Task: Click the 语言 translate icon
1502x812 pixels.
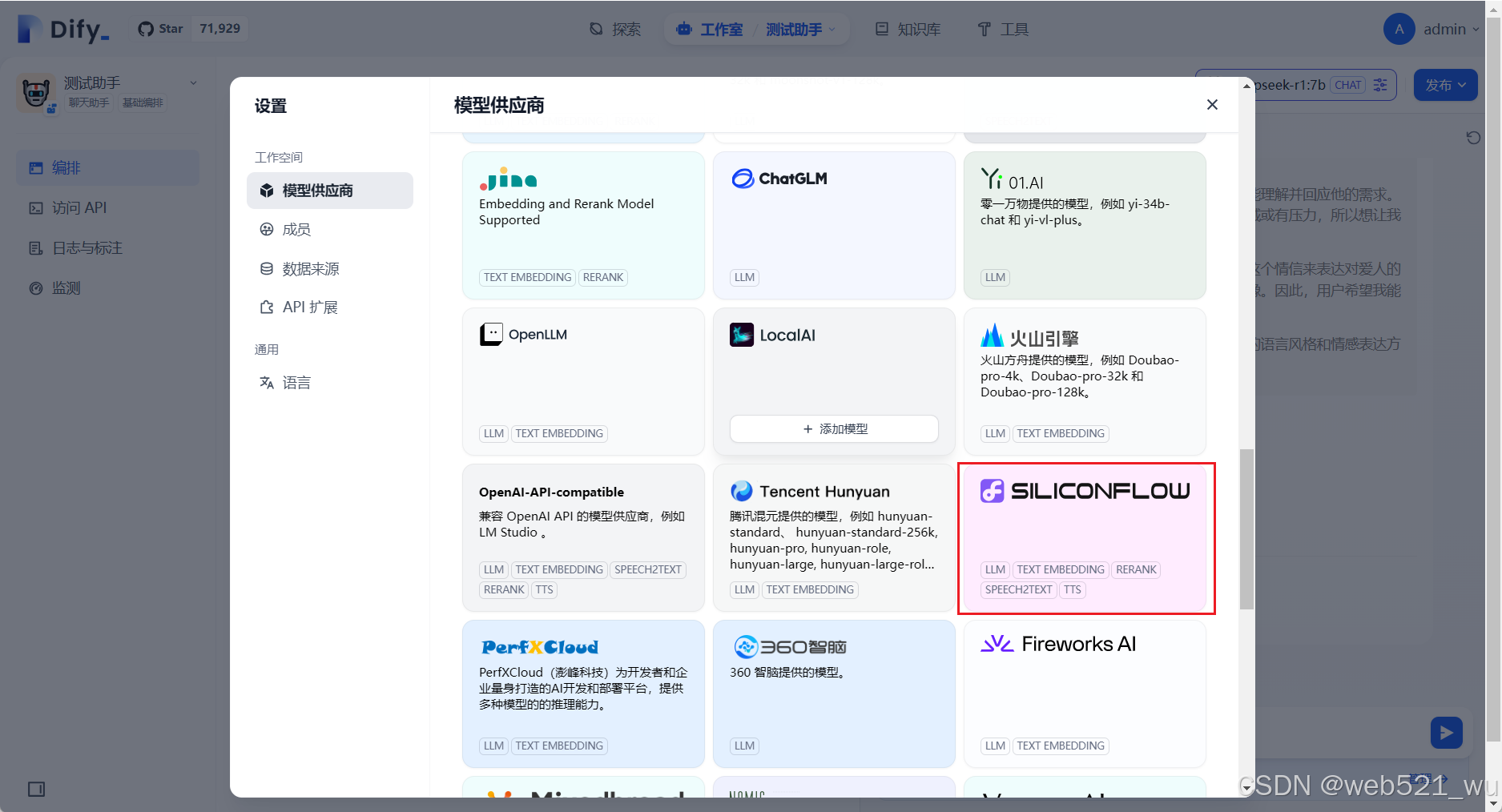Action: tap(267, 383)
